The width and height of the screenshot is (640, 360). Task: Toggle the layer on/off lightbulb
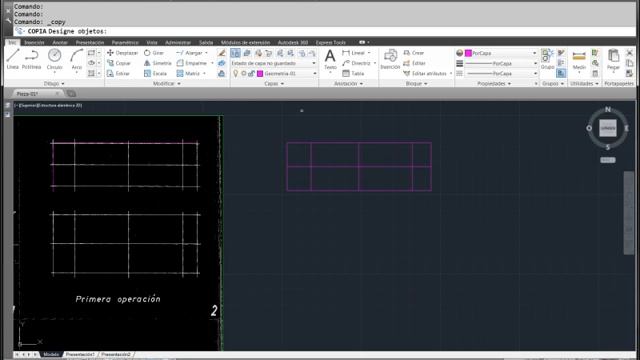236,73
